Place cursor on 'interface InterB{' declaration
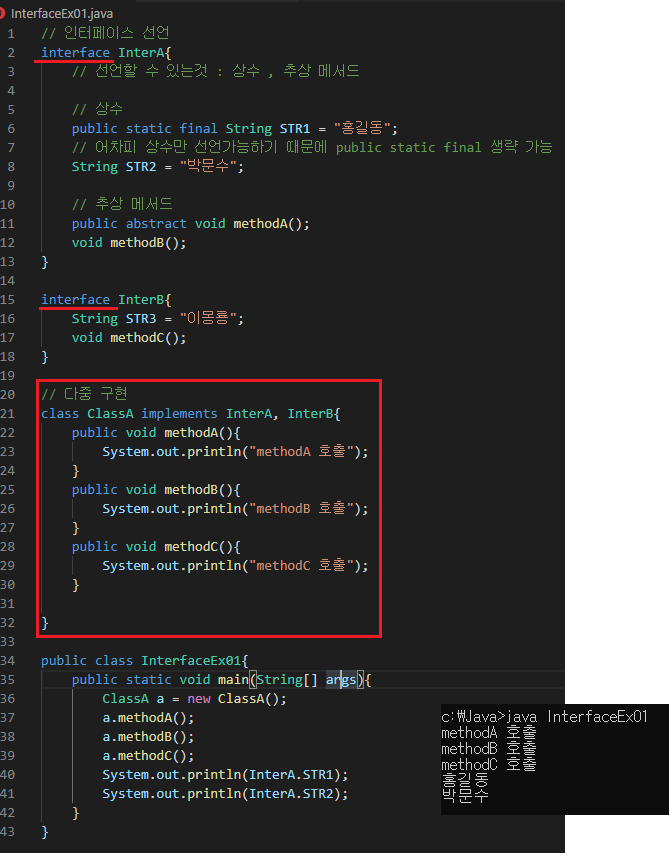672x863 pixels. pyautogui.click(x=106, y=299)
